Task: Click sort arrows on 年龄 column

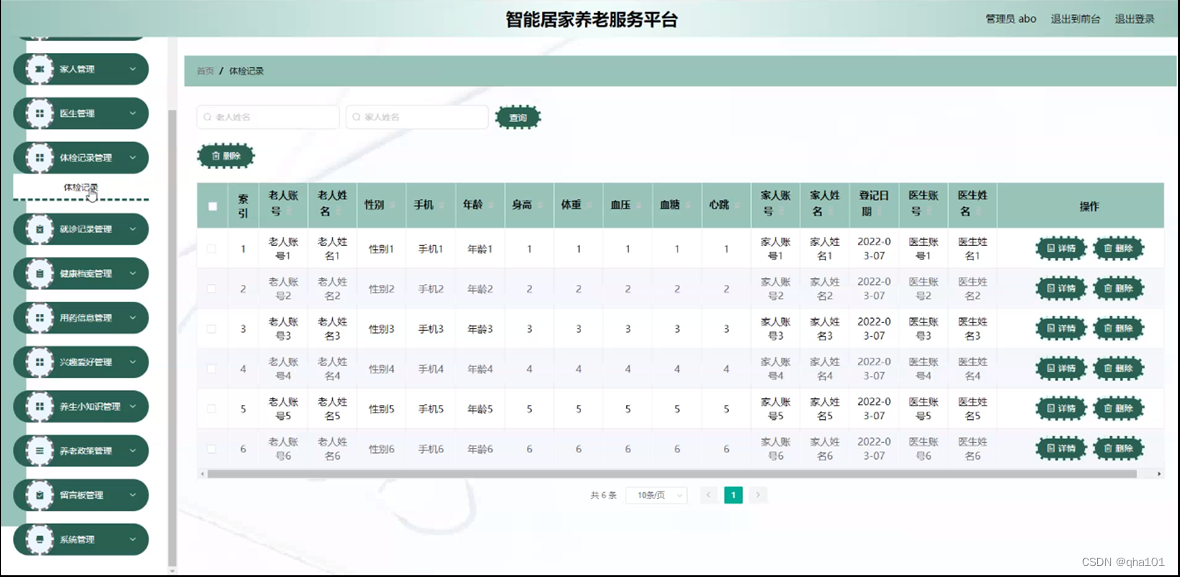Action: pyautogui.click(x=490, y=205)
